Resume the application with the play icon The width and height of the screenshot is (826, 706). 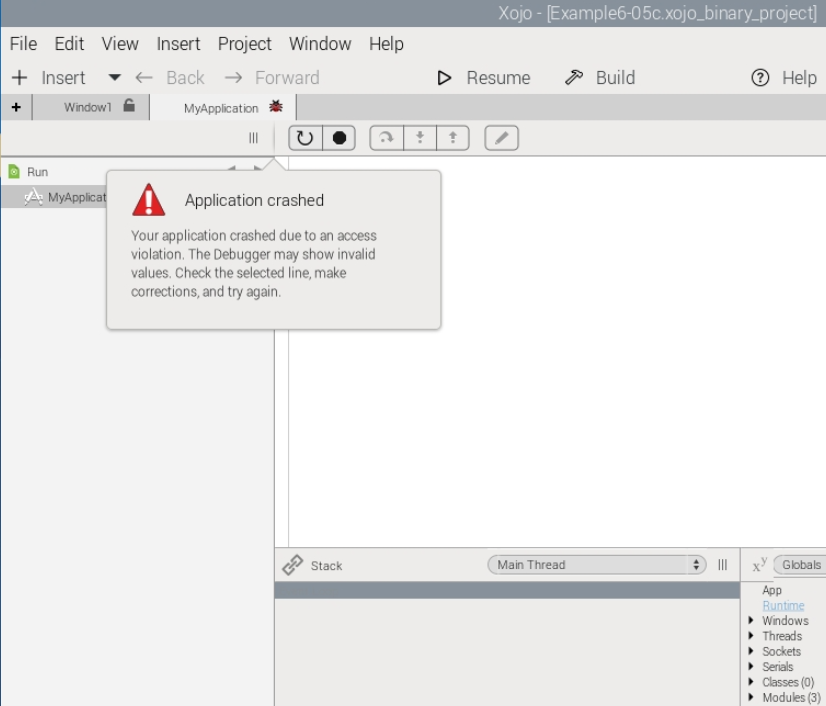tap(444, 78)
